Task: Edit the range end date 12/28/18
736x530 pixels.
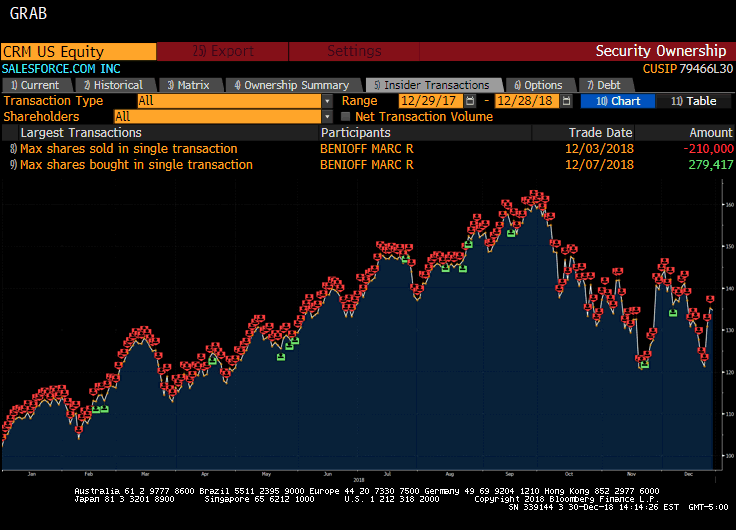Action: (x=527, y=101)
